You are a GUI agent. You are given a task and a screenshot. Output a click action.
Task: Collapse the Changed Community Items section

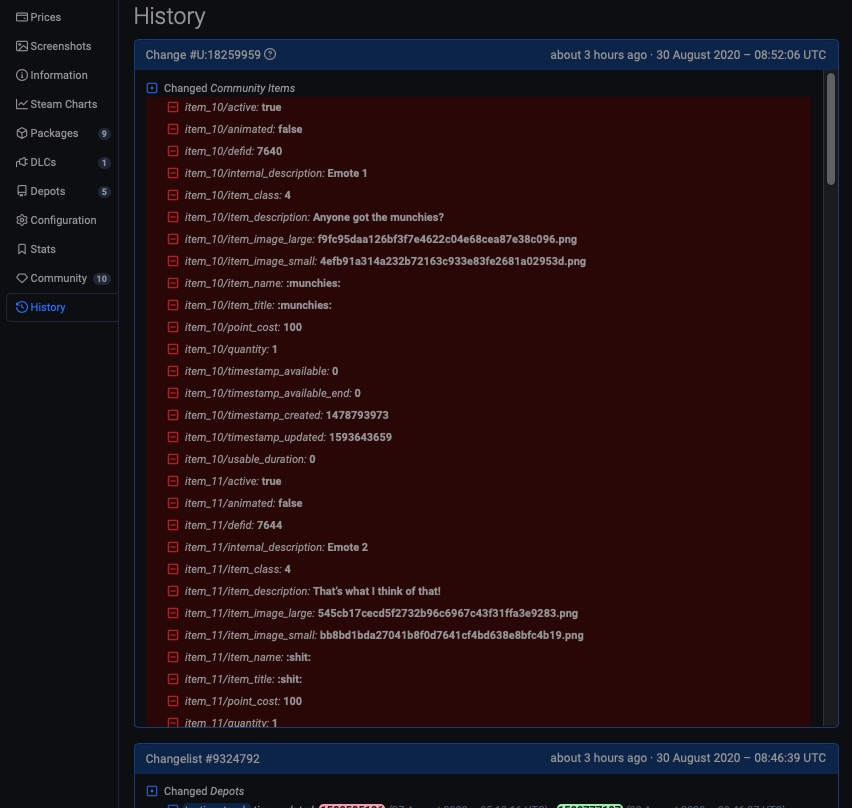[x=152, y=89]
